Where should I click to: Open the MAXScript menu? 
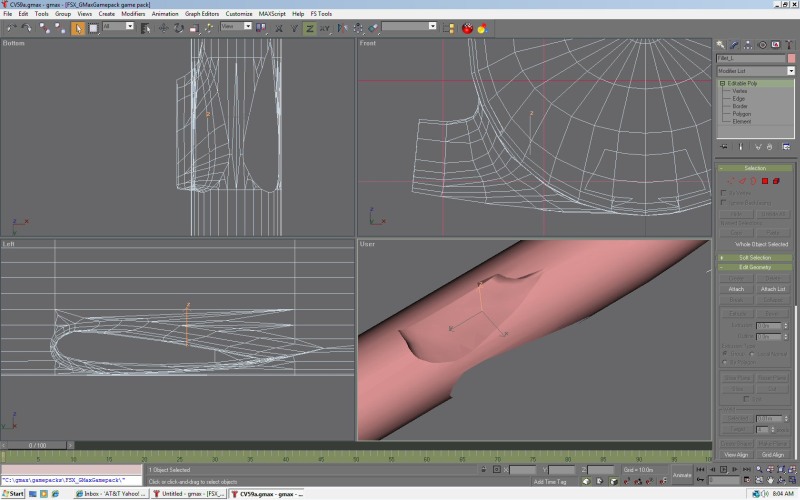coord(272,14)
